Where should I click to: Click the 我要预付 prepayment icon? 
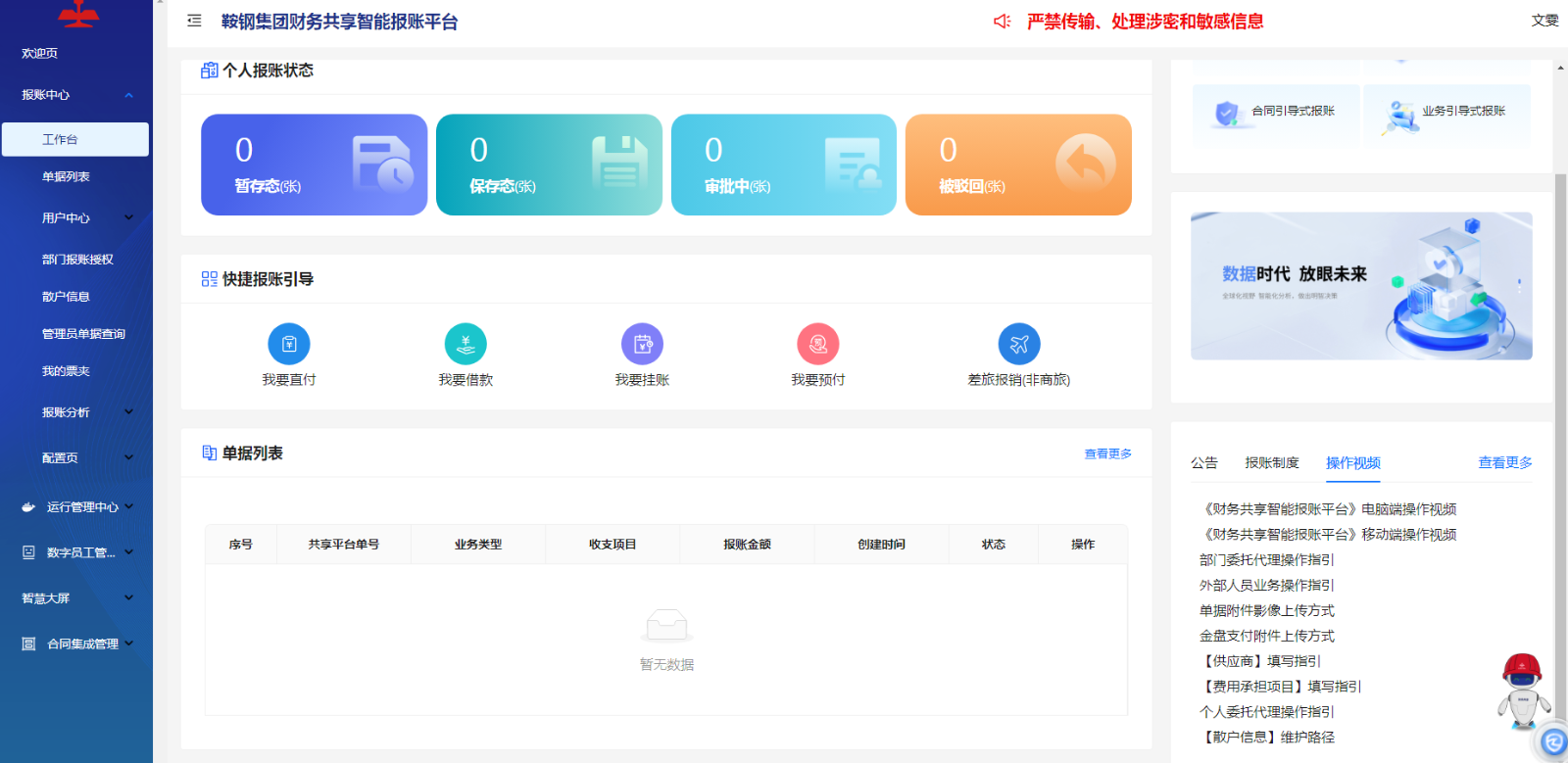click(818, 344)
